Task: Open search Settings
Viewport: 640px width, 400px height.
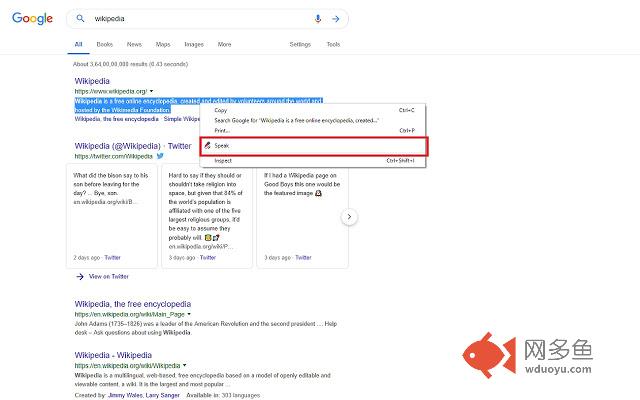Action: point(300,44)
